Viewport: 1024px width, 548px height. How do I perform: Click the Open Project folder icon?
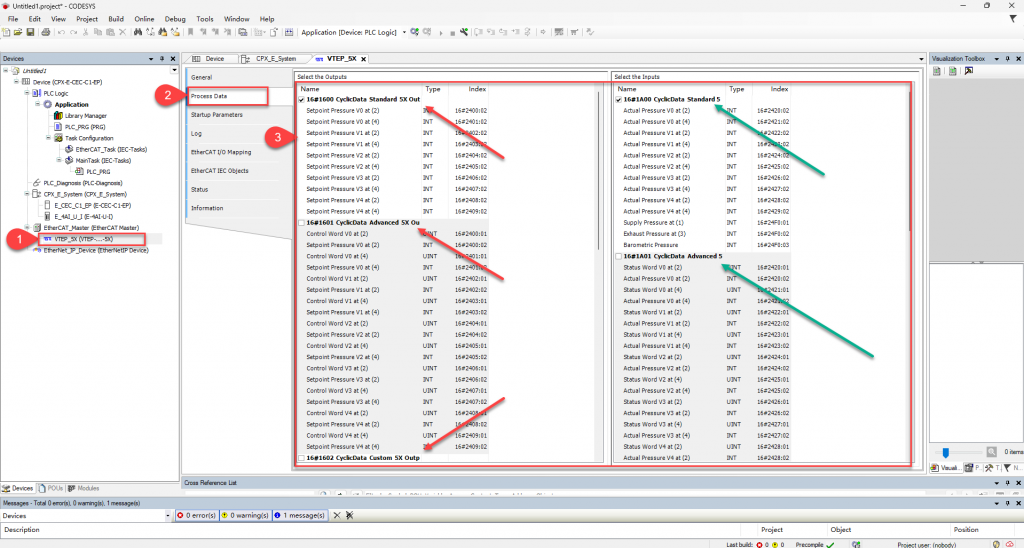click(18, 32)
